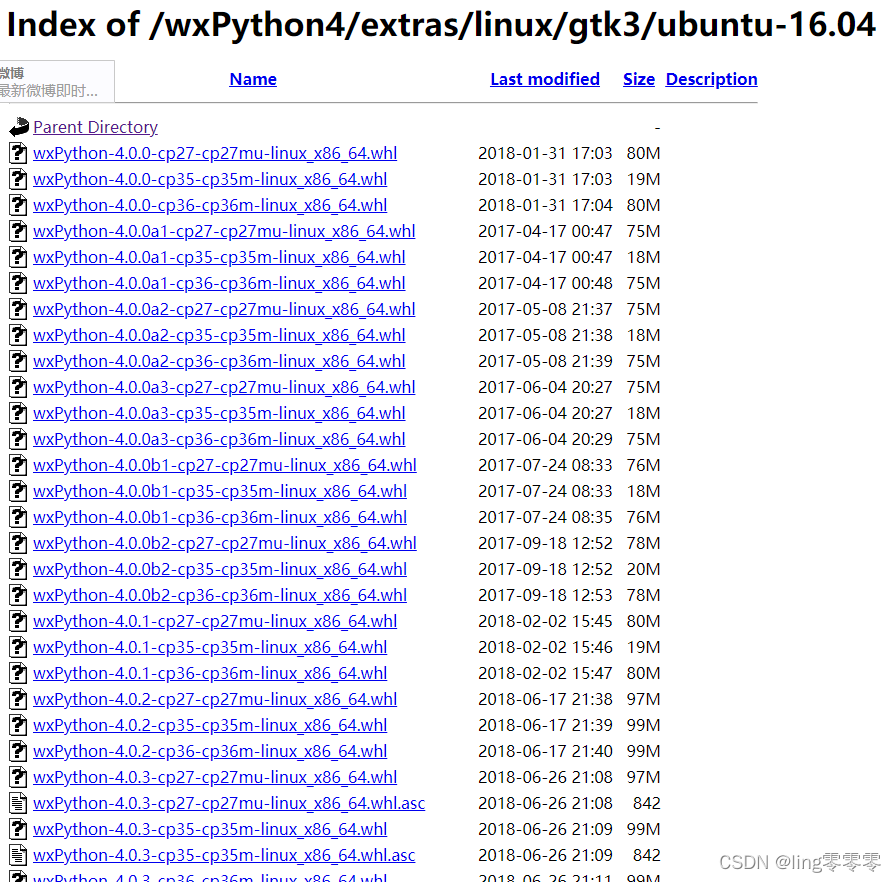Open the Weibo bookmark tooltip popup
Screen dimensions: 896x882
pyautogui.click(x=57, y=81)
